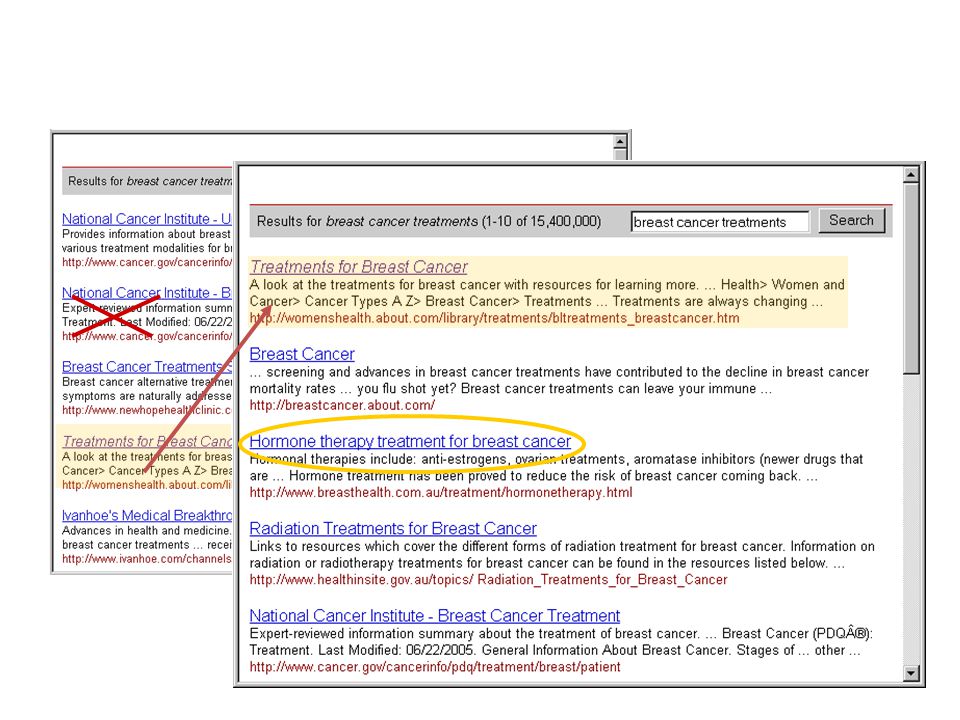Click the ivanhoe.com URL in back window
The image size is (960, 720).
coord(147,559)
